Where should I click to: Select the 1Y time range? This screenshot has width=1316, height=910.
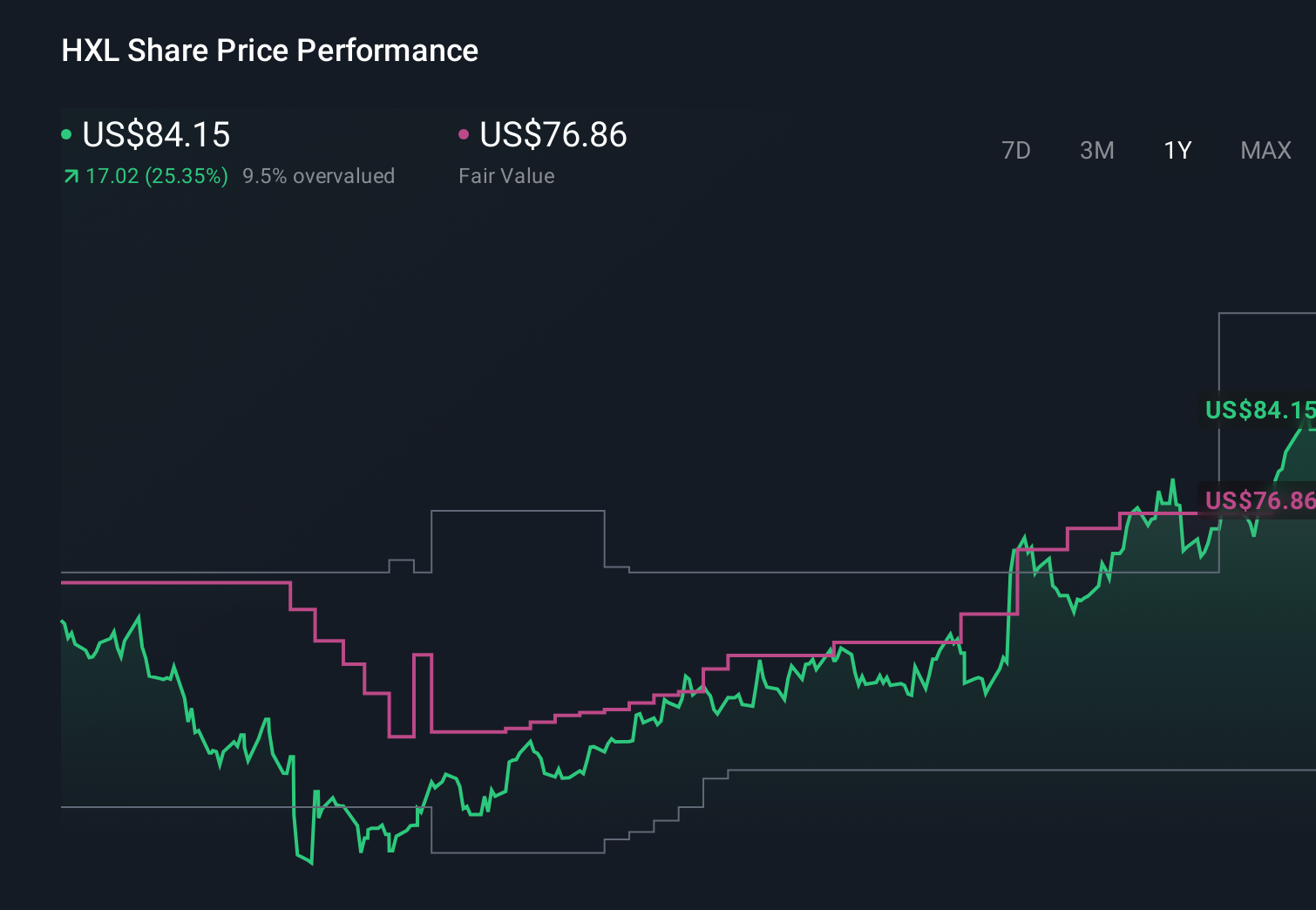(x=1177, y=151)
